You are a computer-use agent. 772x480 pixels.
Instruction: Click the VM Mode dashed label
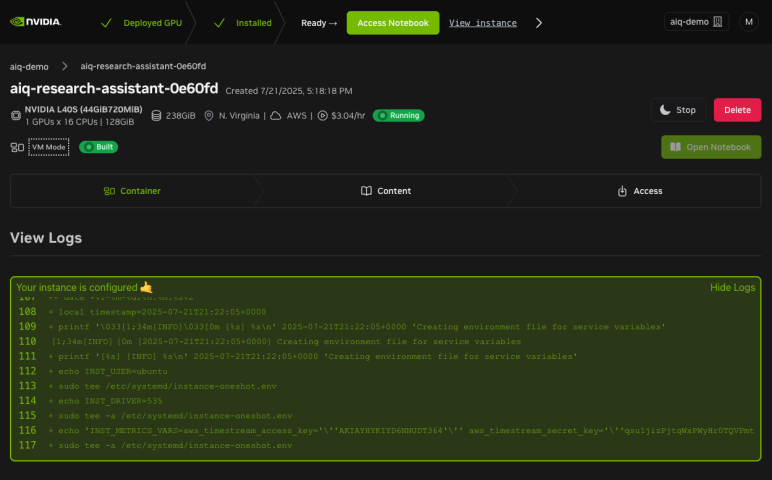coord(49,147)
